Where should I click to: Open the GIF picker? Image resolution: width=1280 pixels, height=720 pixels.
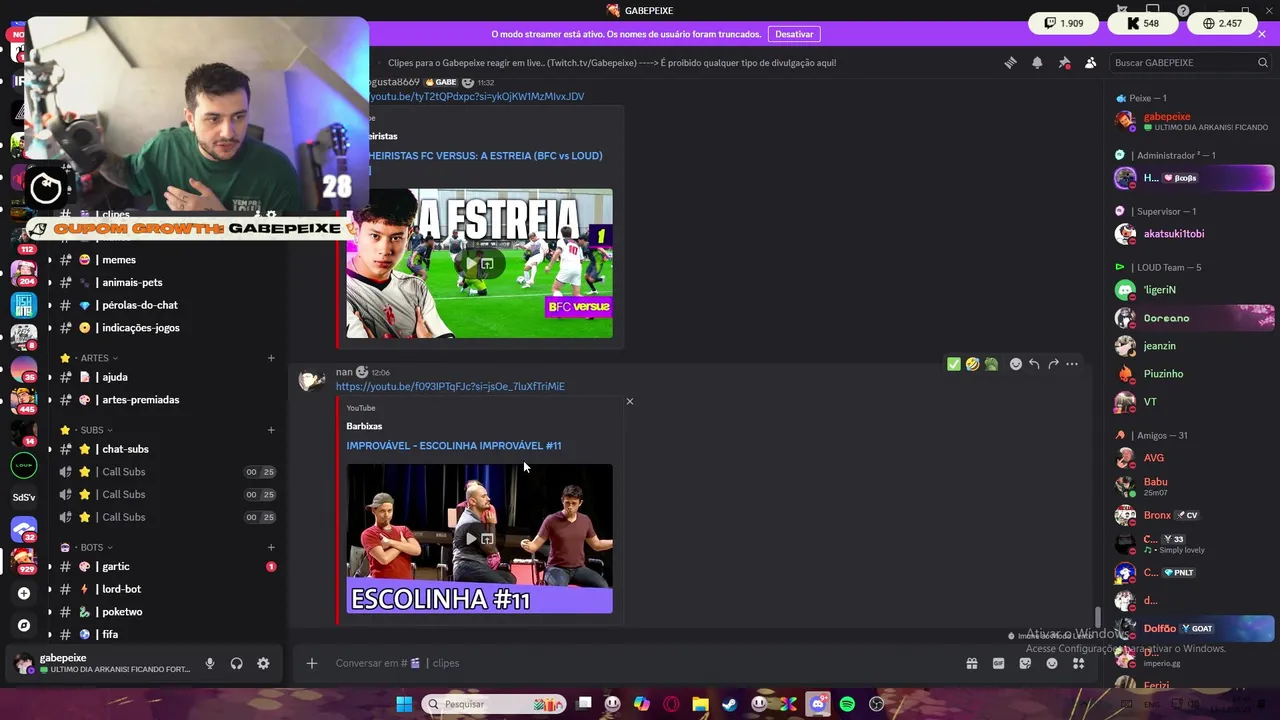pos(998,663)
